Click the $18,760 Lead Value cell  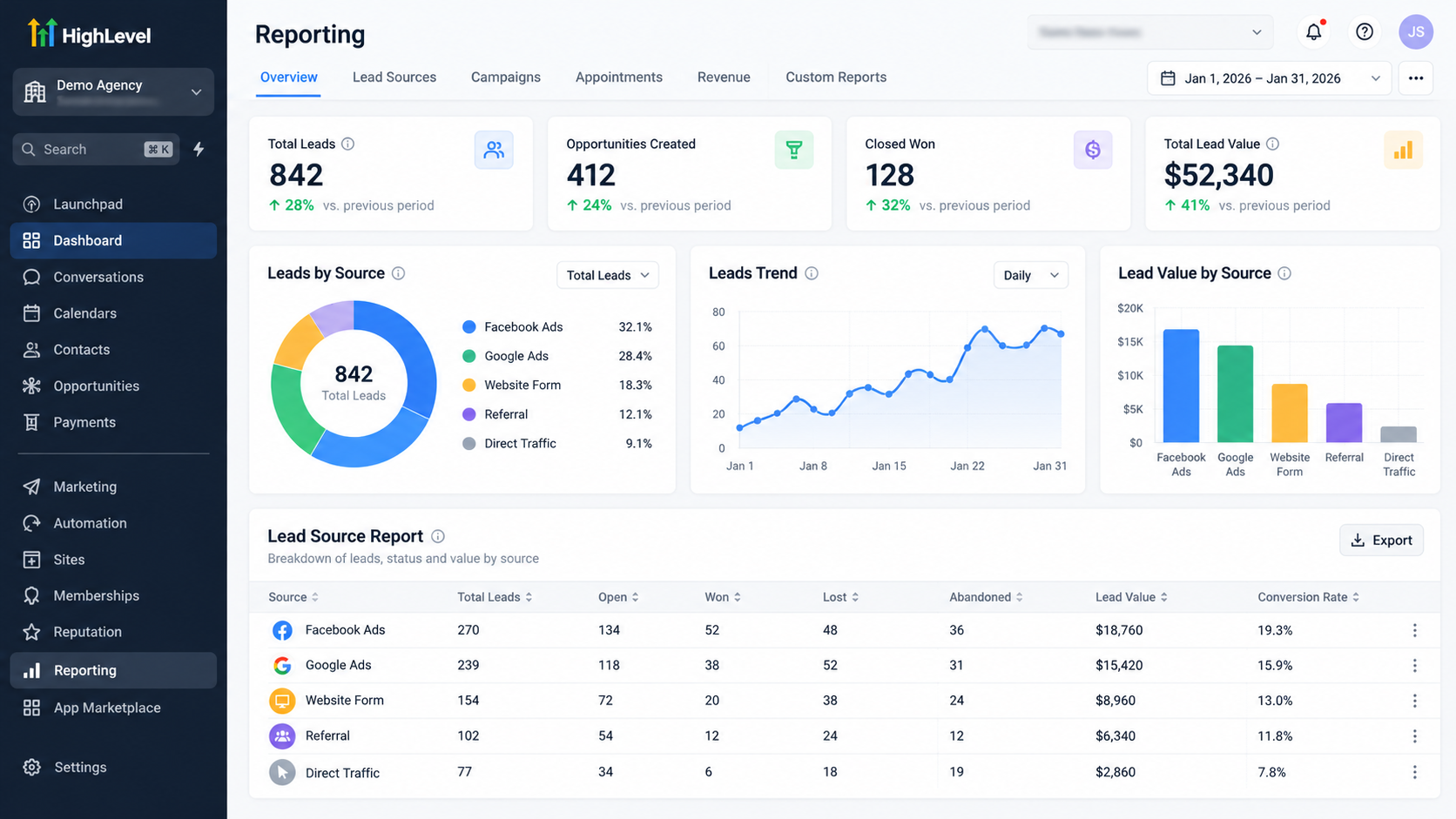tap(1119, 630)
